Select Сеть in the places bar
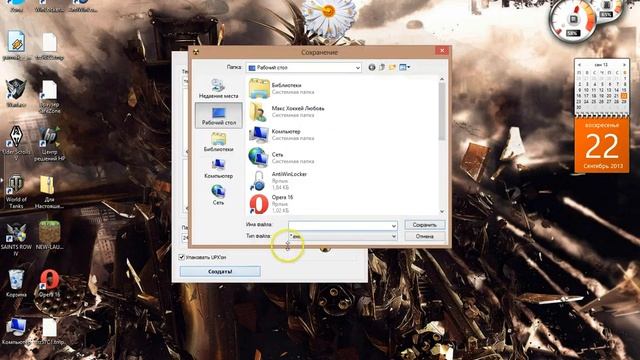This screenshot has width=640, height=360. click(218, 195)
